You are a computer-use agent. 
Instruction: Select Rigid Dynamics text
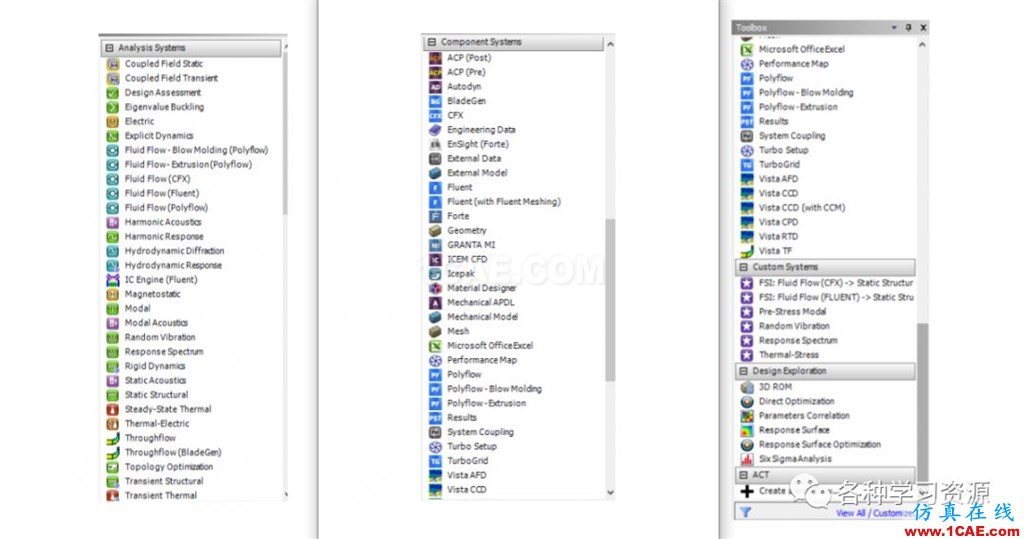tap(155, 366)
